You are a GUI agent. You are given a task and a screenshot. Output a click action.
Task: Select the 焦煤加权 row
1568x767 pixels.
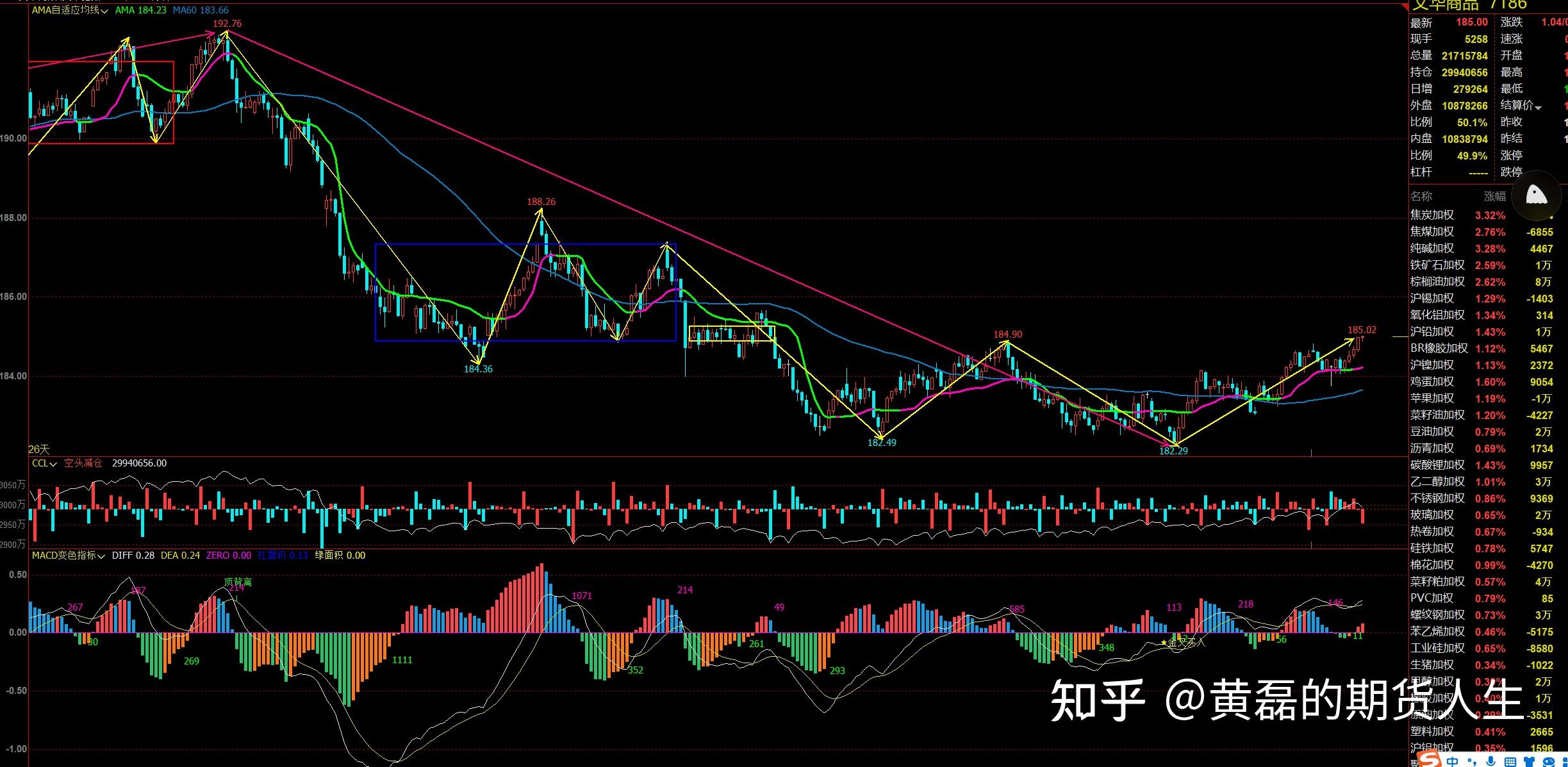tap(1481, 232)
